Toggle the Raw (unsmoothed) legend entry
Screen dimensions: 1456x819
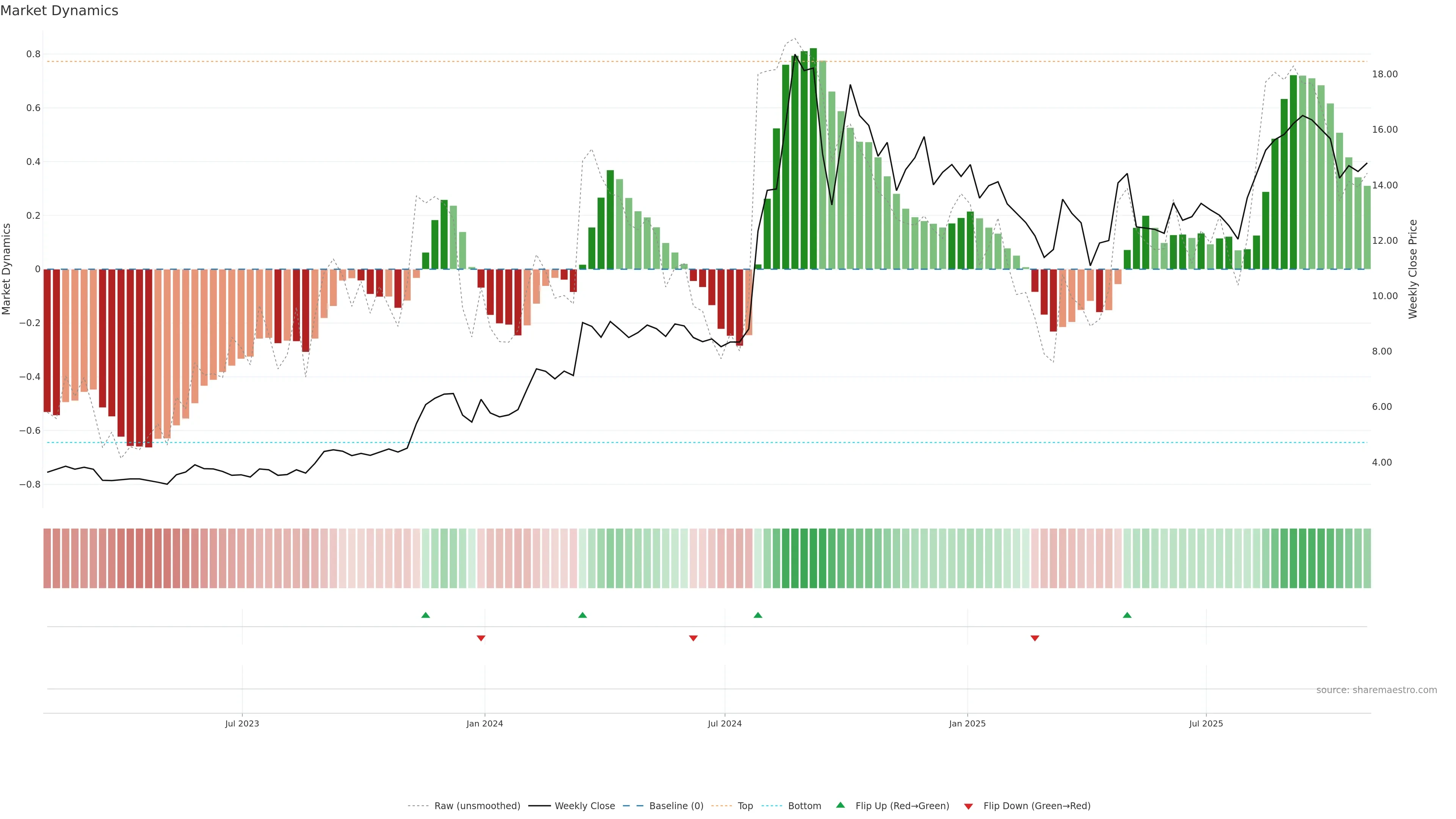click(477, 806)
